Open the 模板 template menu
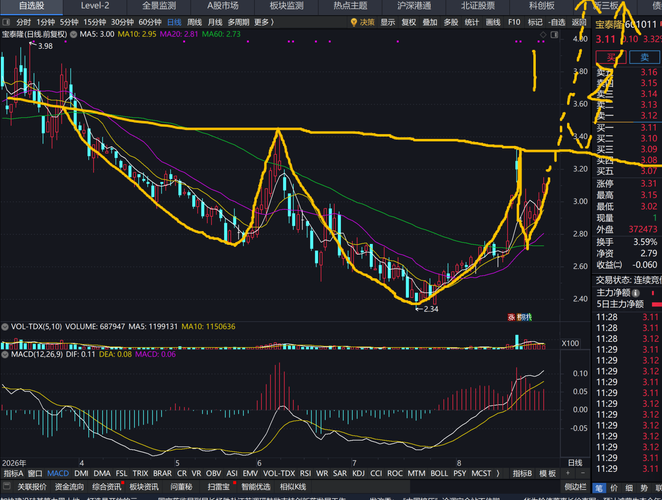Screen dimensions: 662x500 pyautogui.click(x=548, y=473)
